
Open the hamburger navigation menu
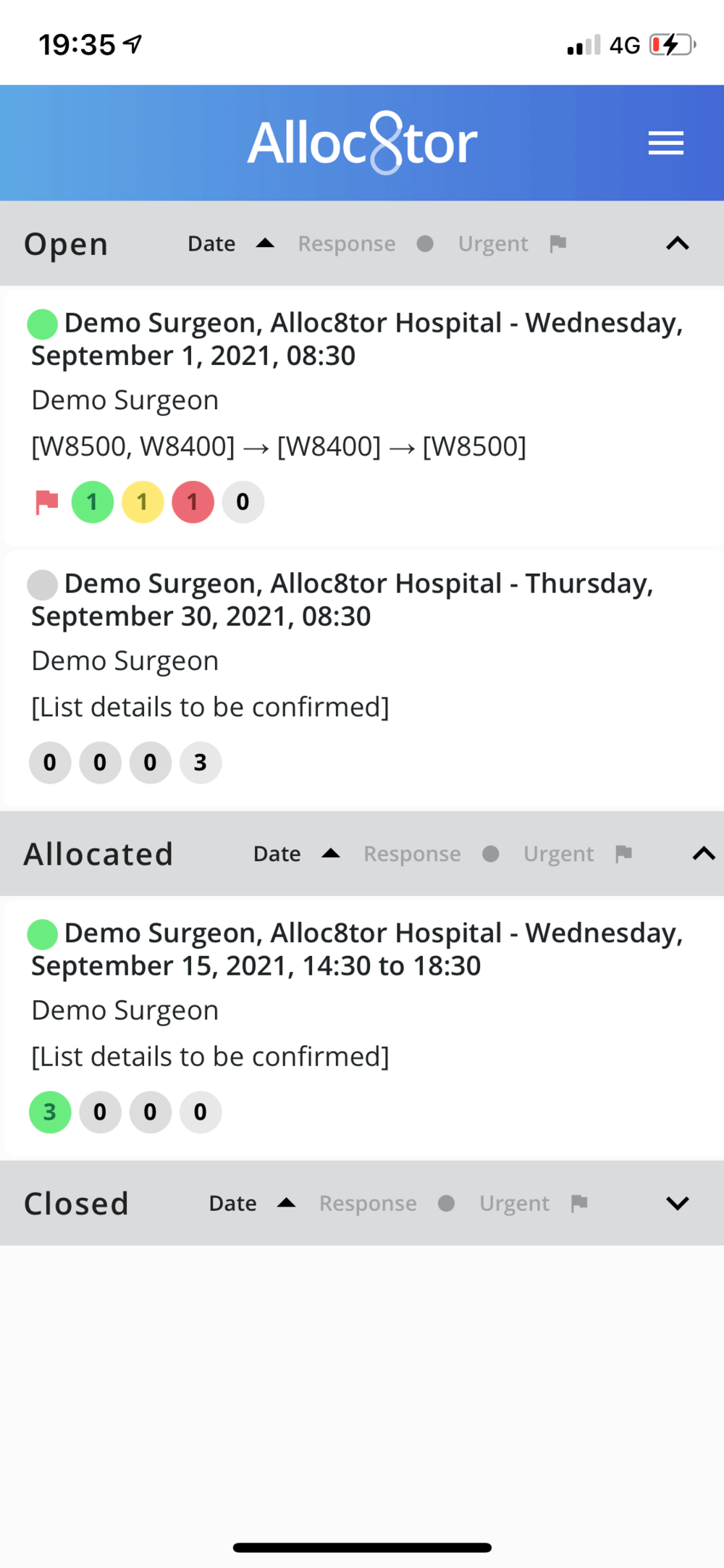pyautogui.click(x=665, y=143)
